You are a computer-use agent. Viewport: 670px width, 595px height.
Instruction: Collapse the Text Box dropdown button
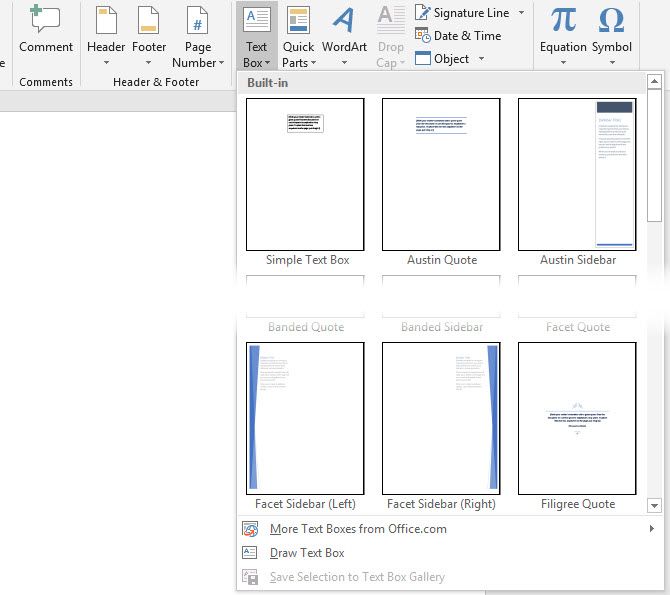click(257, 38)
